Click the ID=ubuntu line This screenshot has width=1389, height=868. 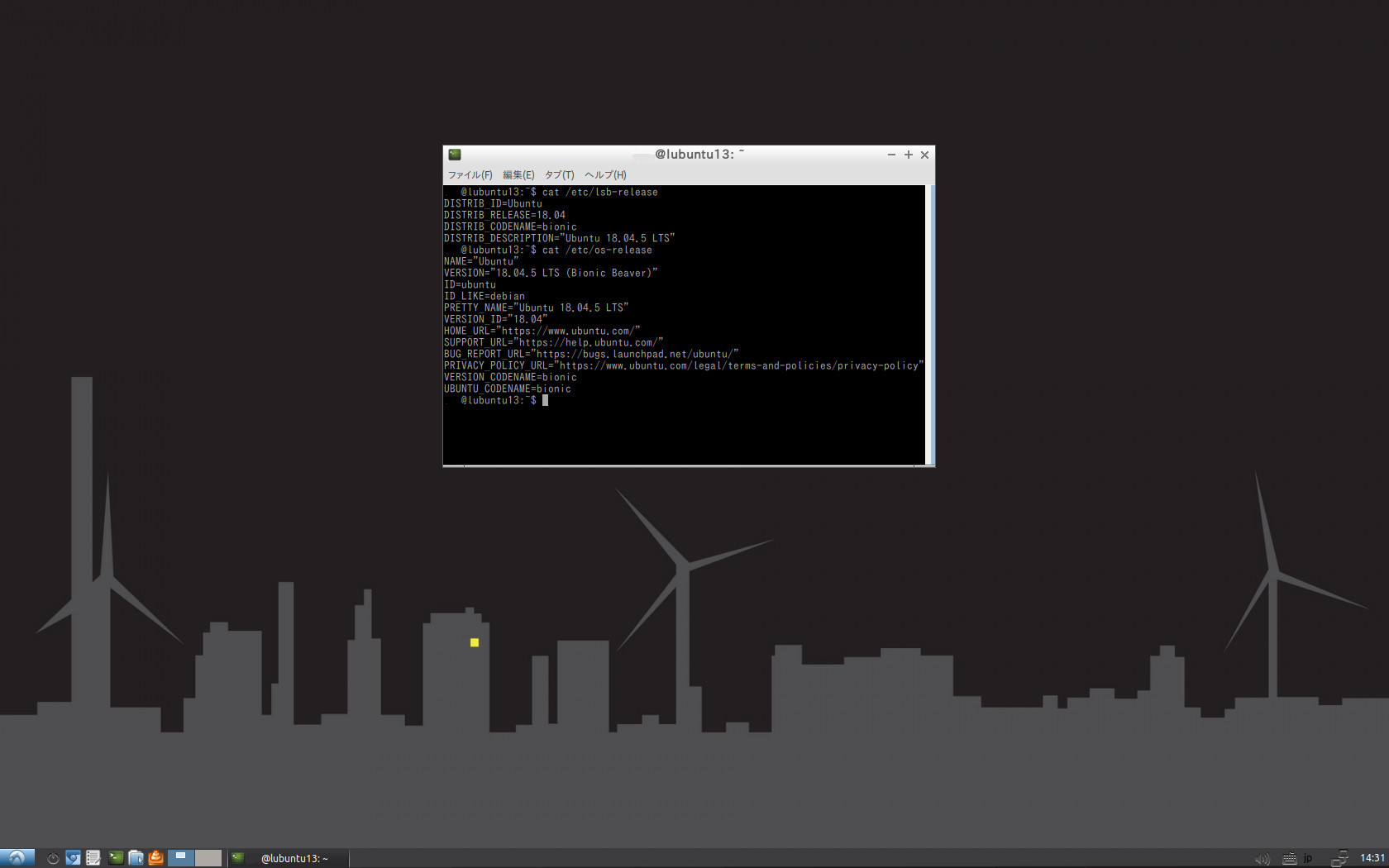click(470, 284)
